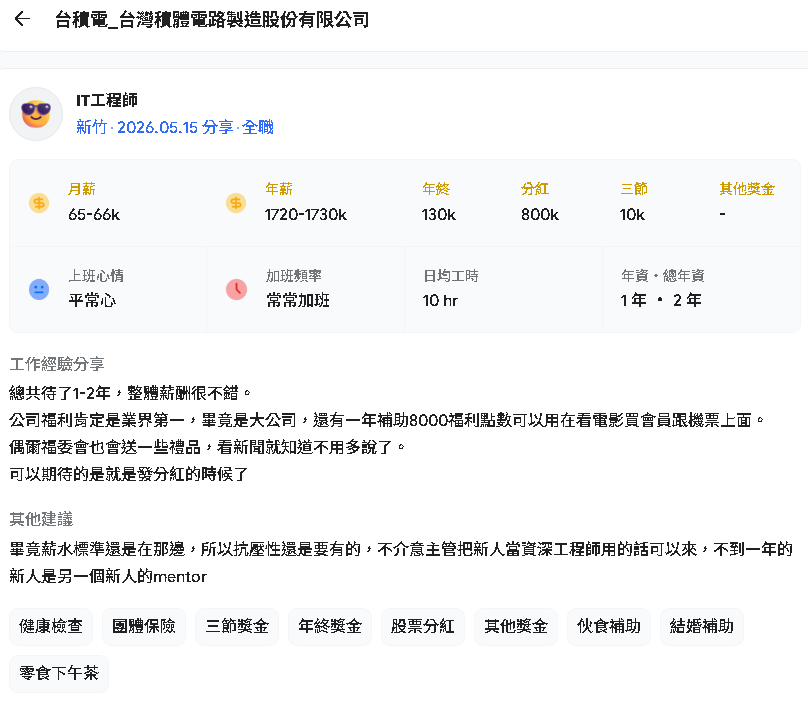The image size is (808, 704).
Task: Click the 月薪 dollar coin icon
Action: 39,203
